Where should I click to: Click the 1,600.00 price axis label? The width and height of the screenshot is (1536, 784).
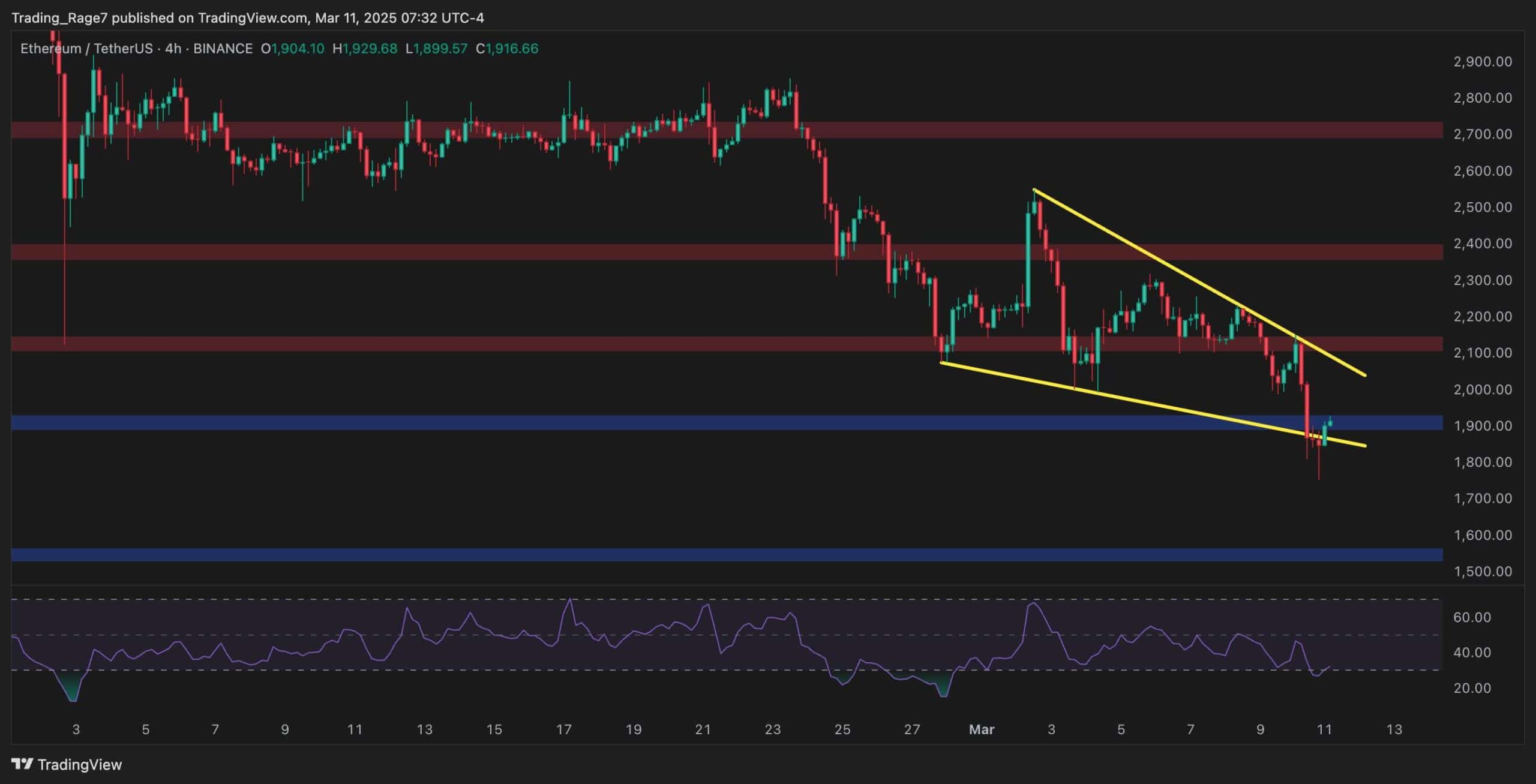tap(1483, 535)
